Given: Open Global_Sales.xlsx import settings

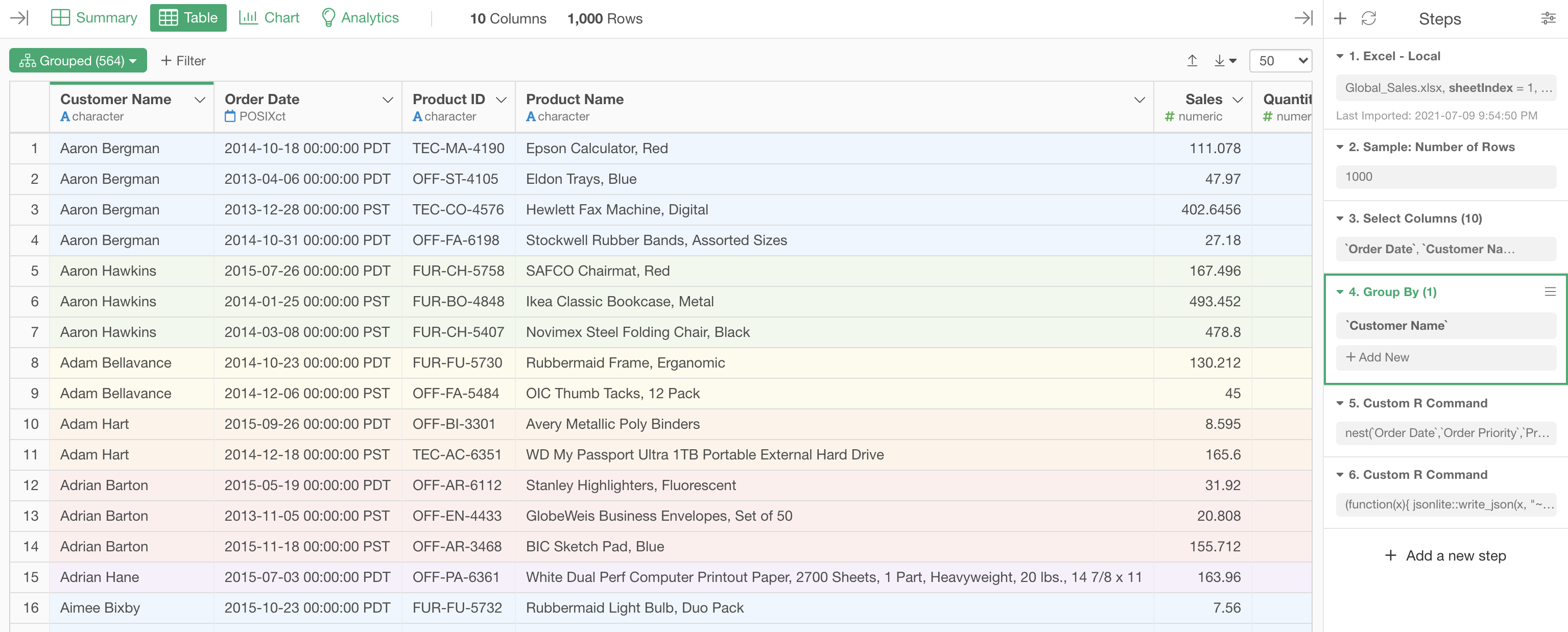Looking at the screenshot, I should (1445, 88).
